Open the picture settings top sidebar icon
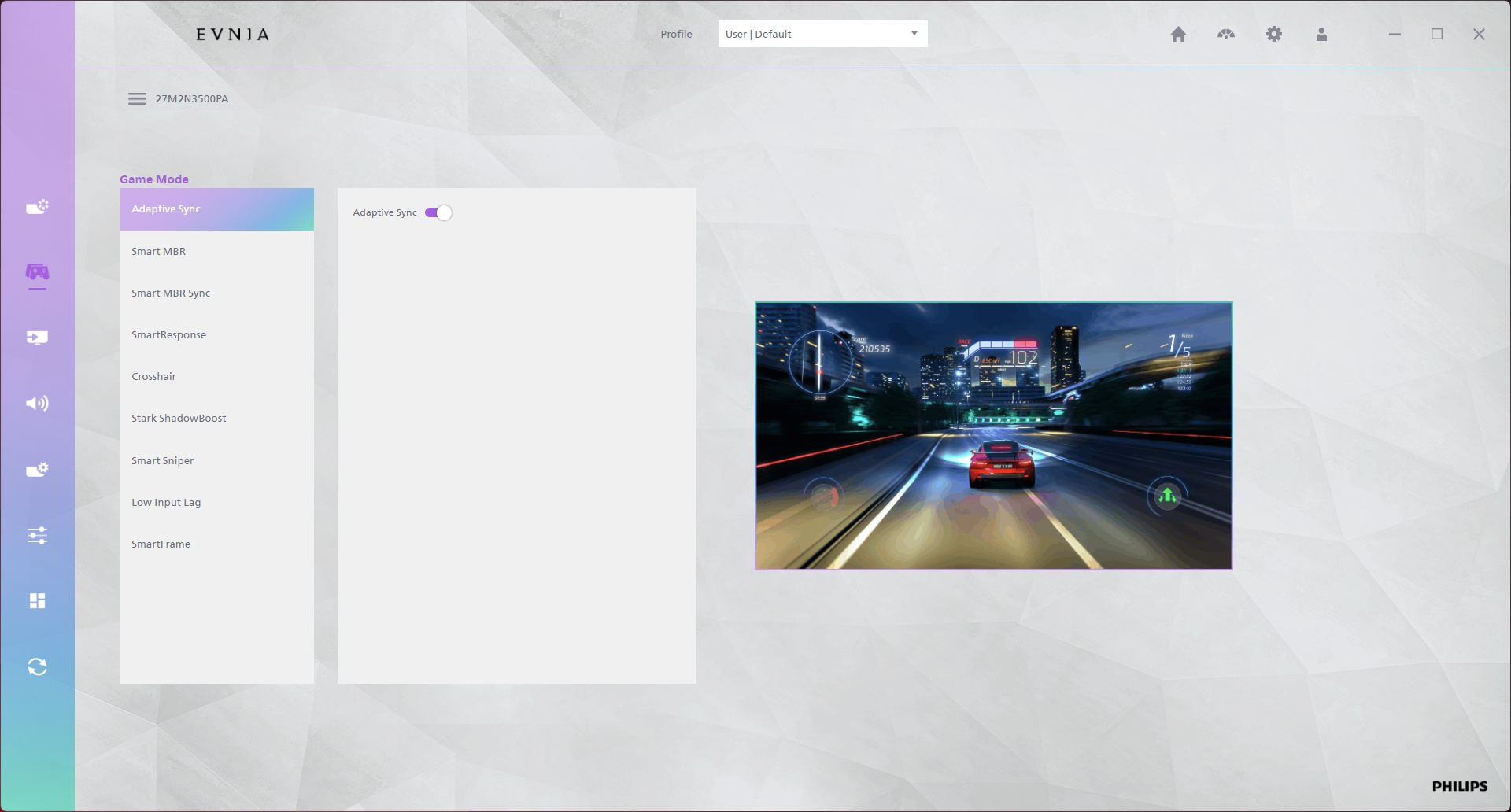Image resolution: width=1511 pixels, height=812 pixels. 37,207
